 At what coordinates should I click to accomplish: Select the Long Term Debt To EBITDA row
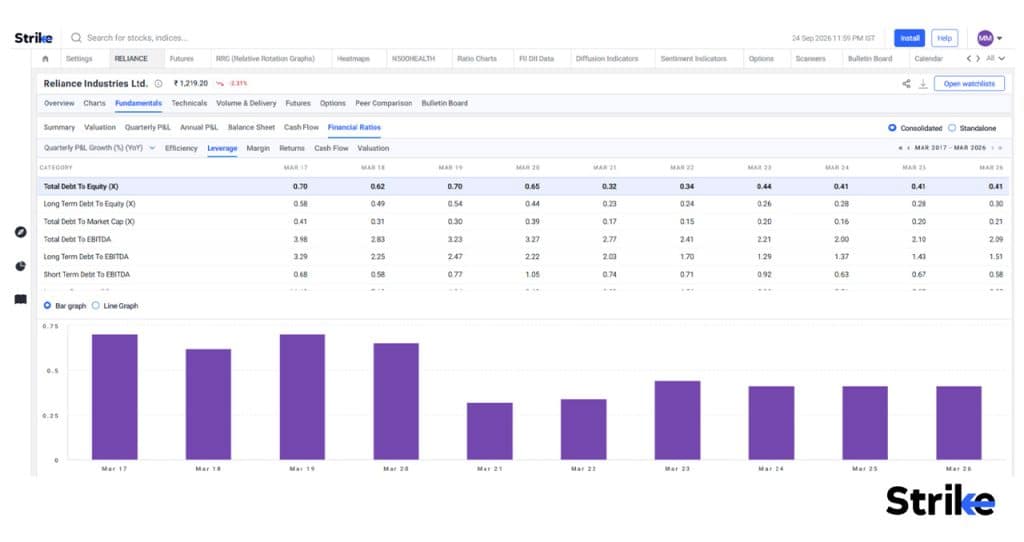point(523,257)
